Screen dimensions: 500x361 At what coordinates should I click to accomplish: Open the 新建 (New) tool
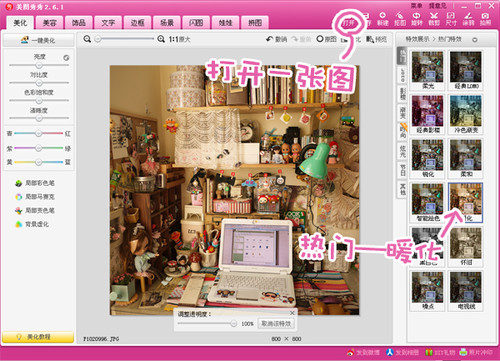point(383,19)
